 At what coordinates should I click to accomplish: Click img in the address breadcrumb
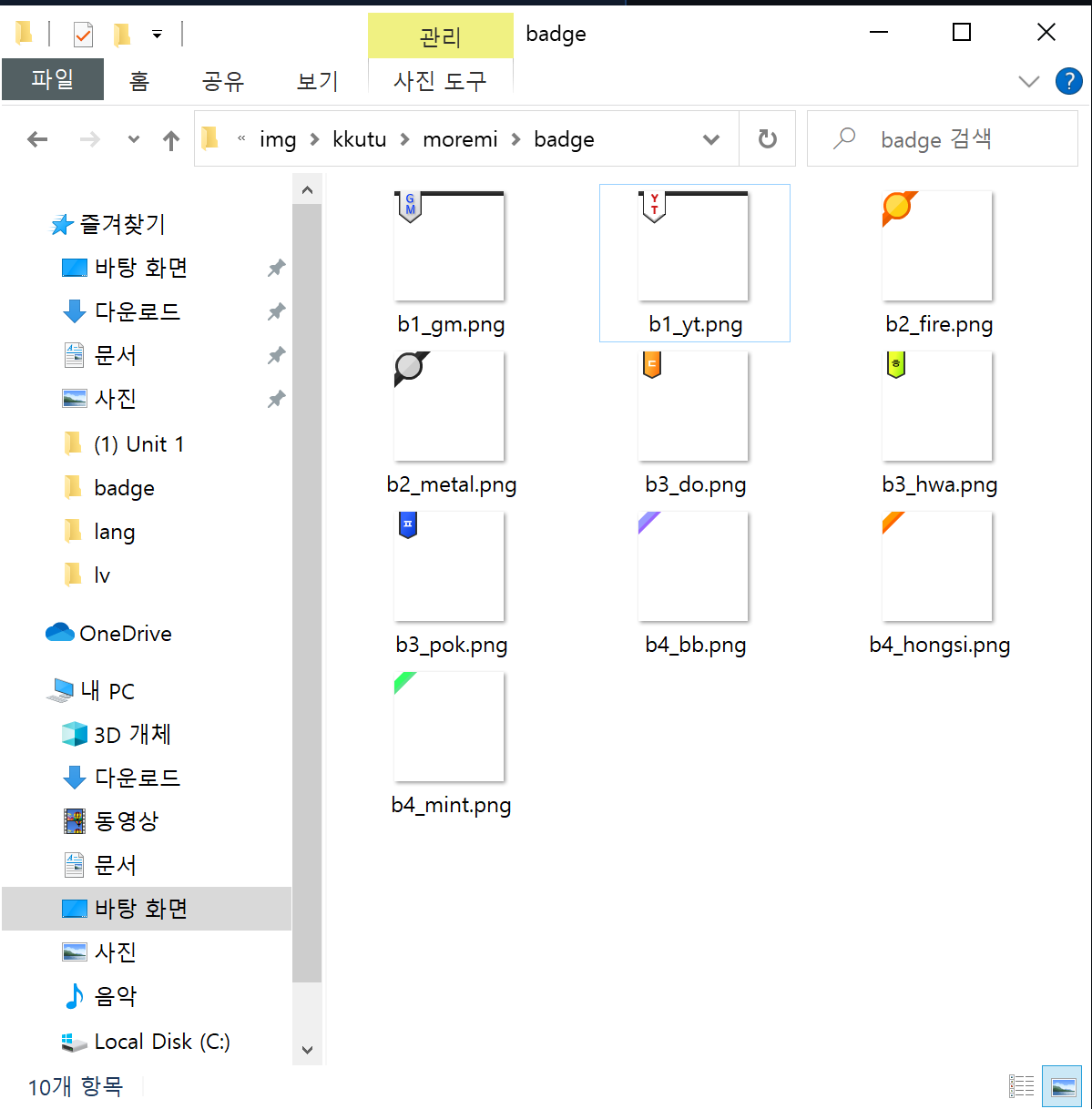pyautogui.click(x=278, y=139)
